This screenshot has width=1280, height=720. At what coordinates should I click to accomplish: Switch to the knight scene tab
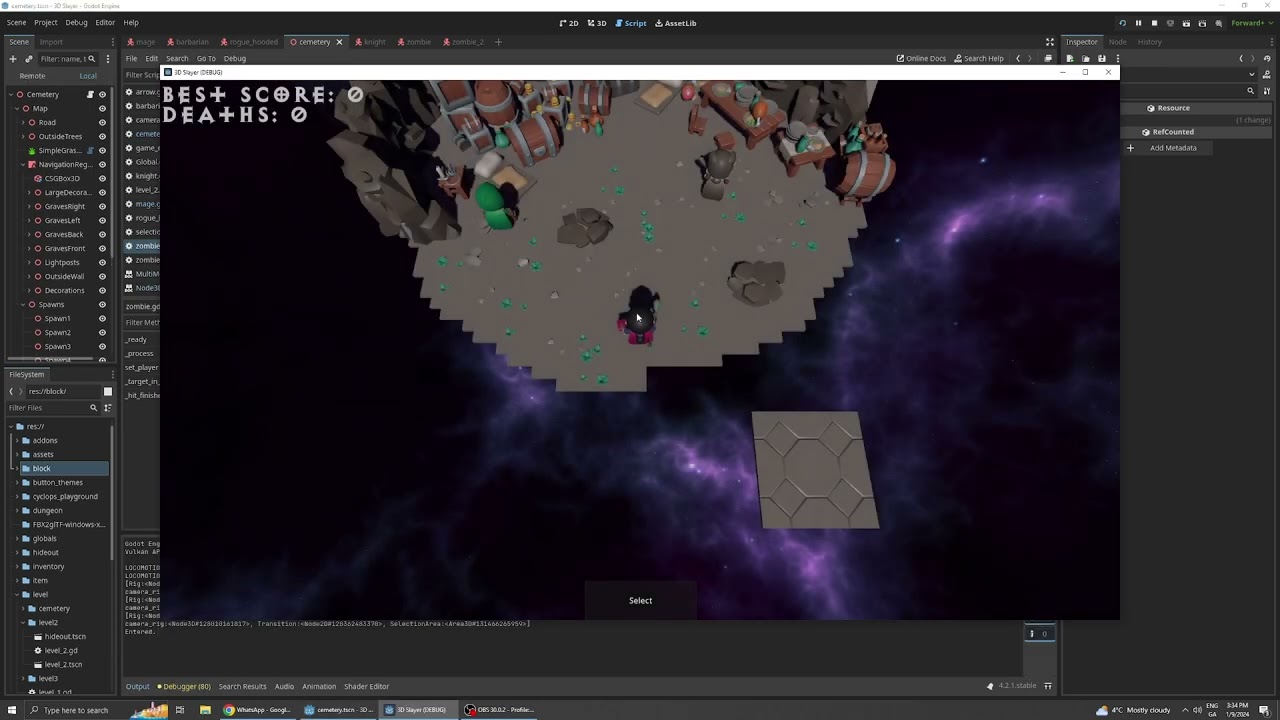[x=370, y=42]
